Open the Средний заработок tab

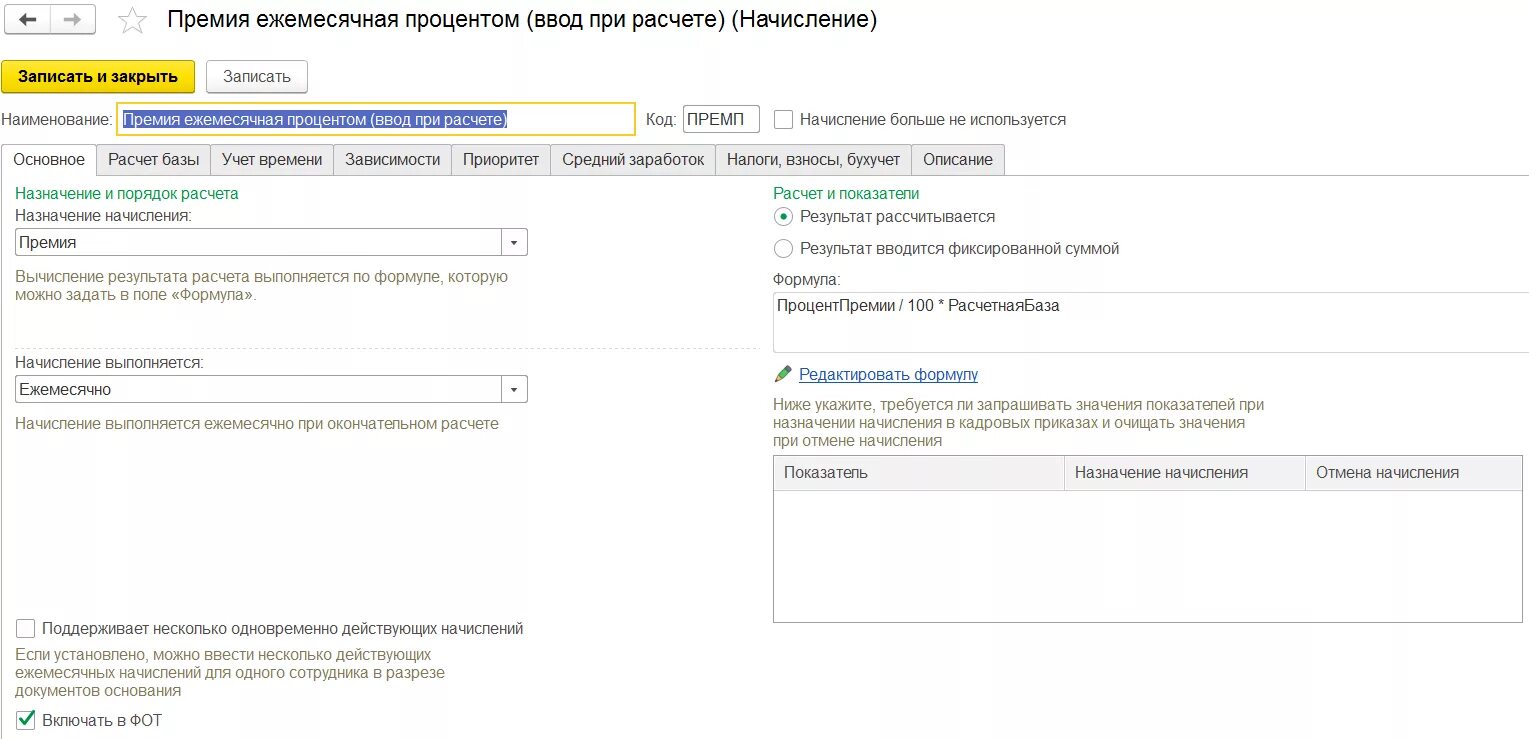633,159
